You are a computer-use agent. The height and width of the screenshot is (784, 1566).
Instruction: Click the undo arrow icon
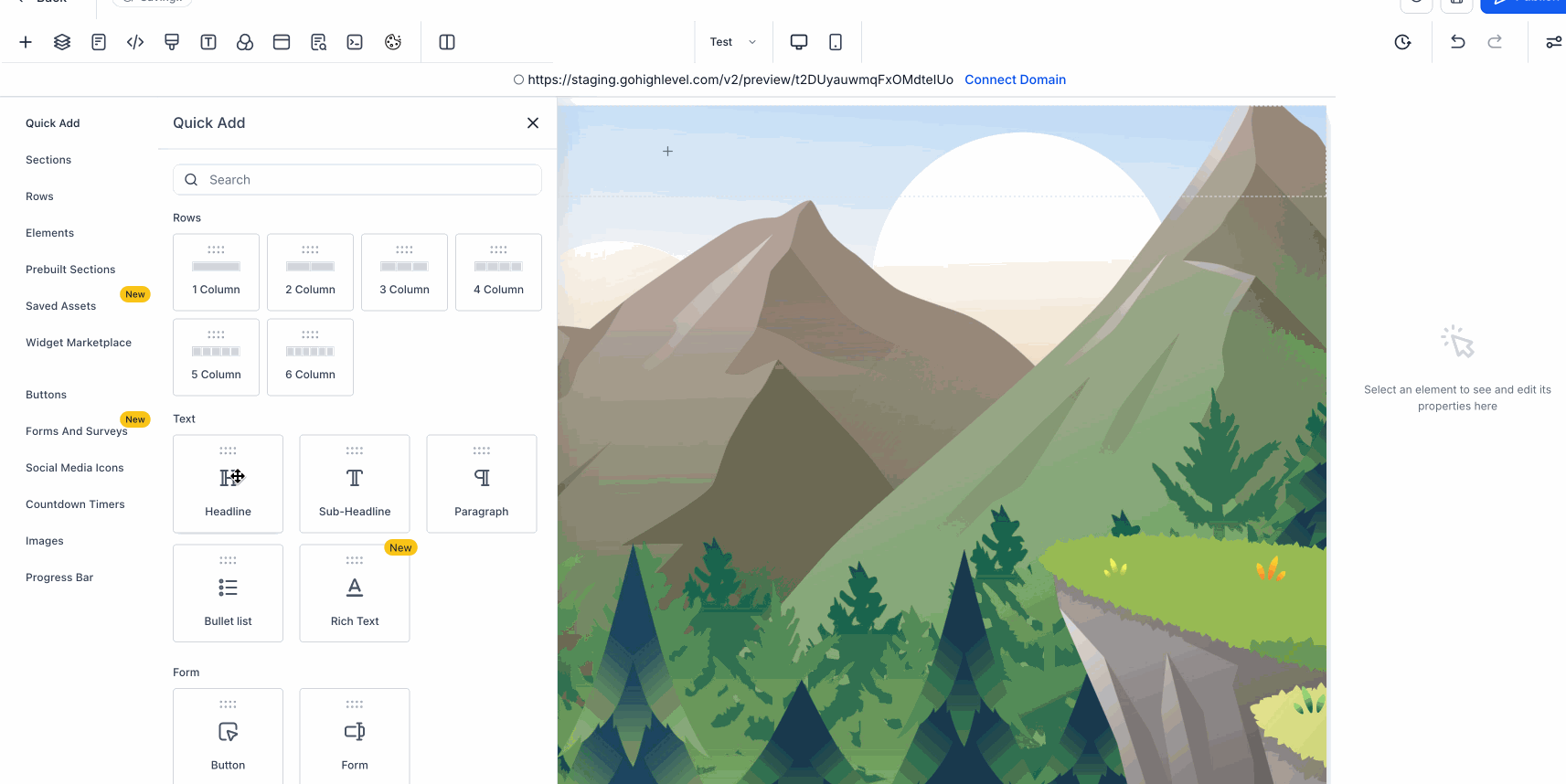[1458, 42]
